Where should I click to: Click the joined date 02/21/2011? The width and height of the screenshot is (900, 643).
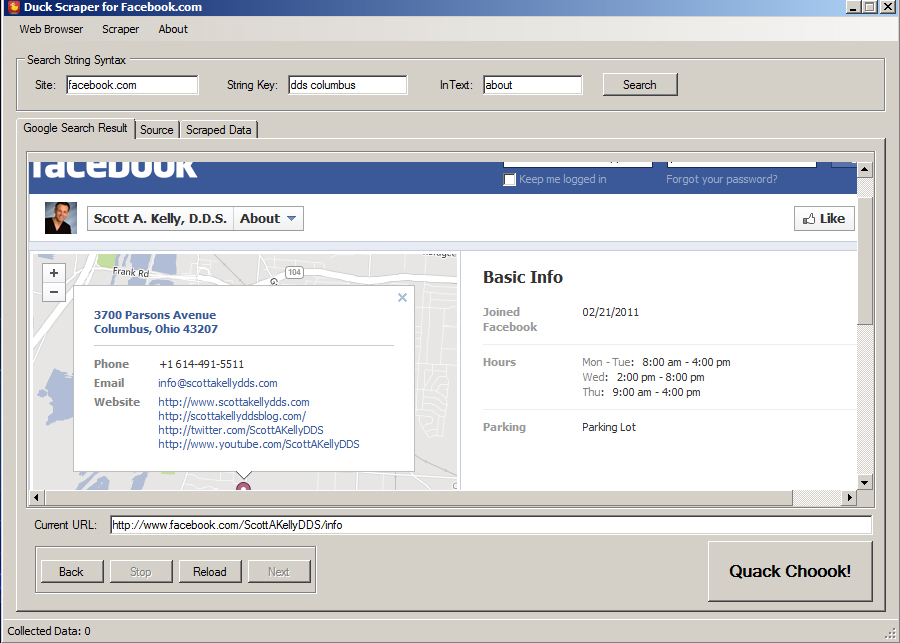coord(610,312)
